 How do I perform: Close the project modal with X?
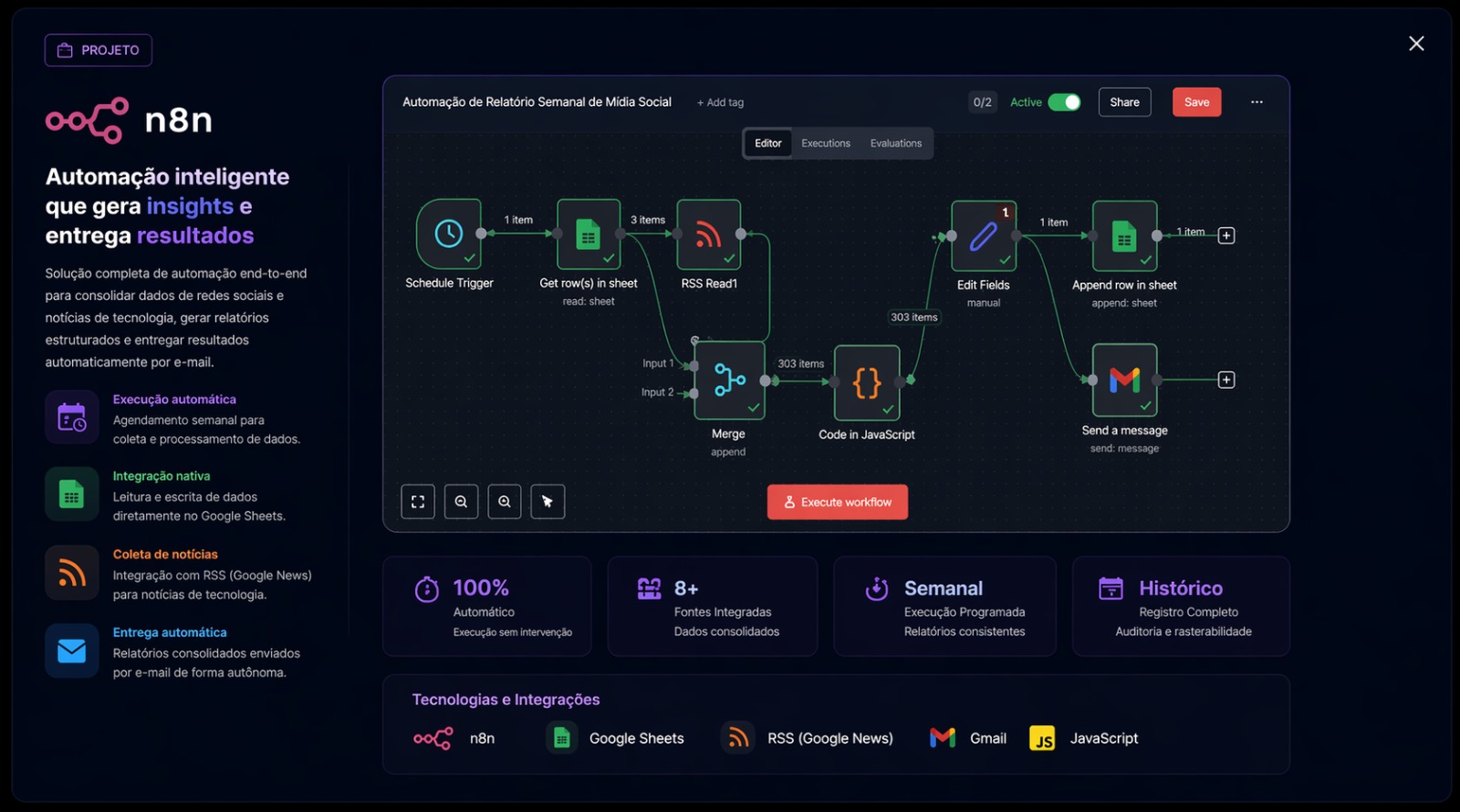click(1416, 44)
